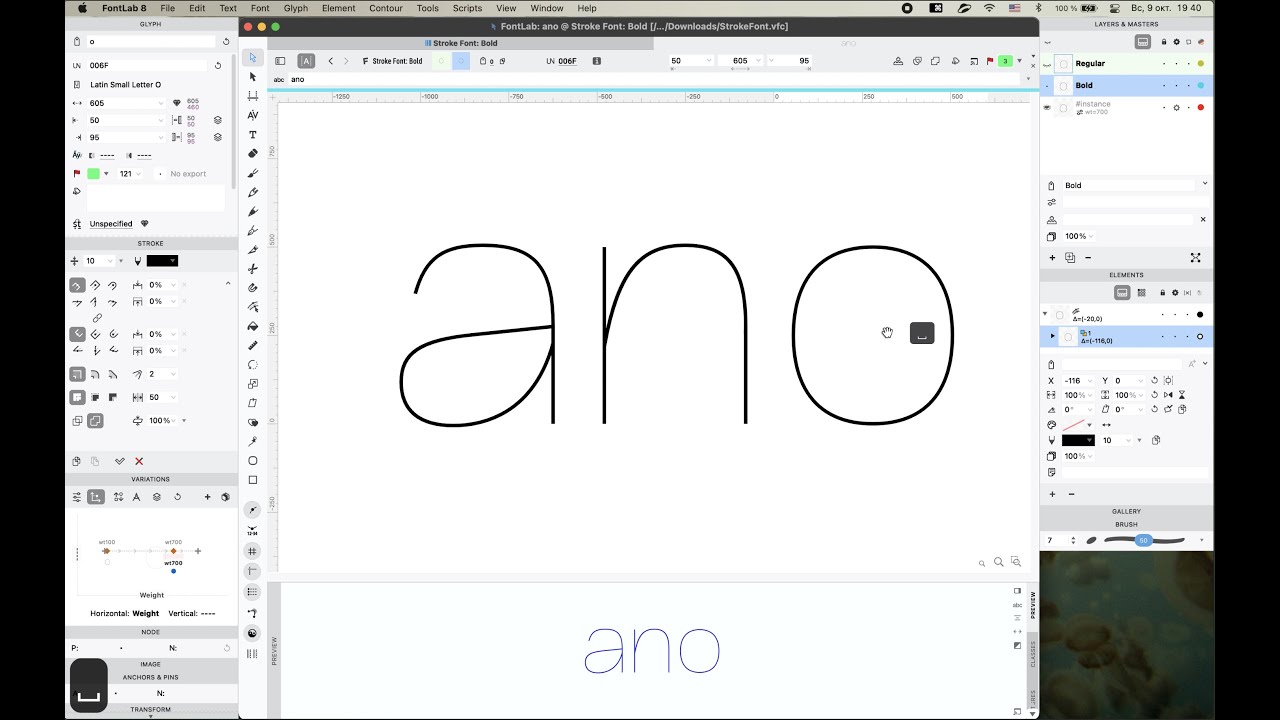This screenshot has width=1280, height=720.
Task: Go to previous glyph arrow
Action: 330,61
